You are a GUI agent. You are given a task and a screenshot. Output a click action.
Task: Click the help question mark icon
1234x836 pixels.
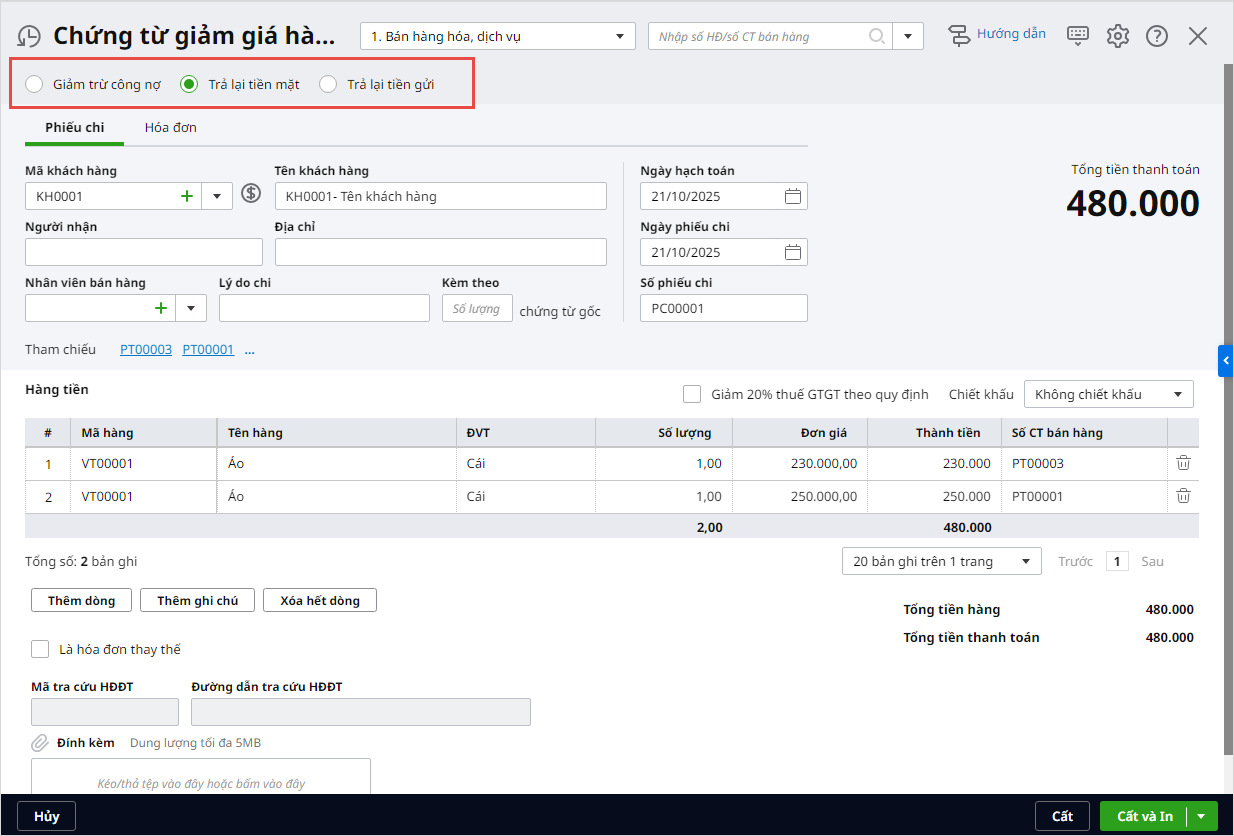tap(1157, 36)
